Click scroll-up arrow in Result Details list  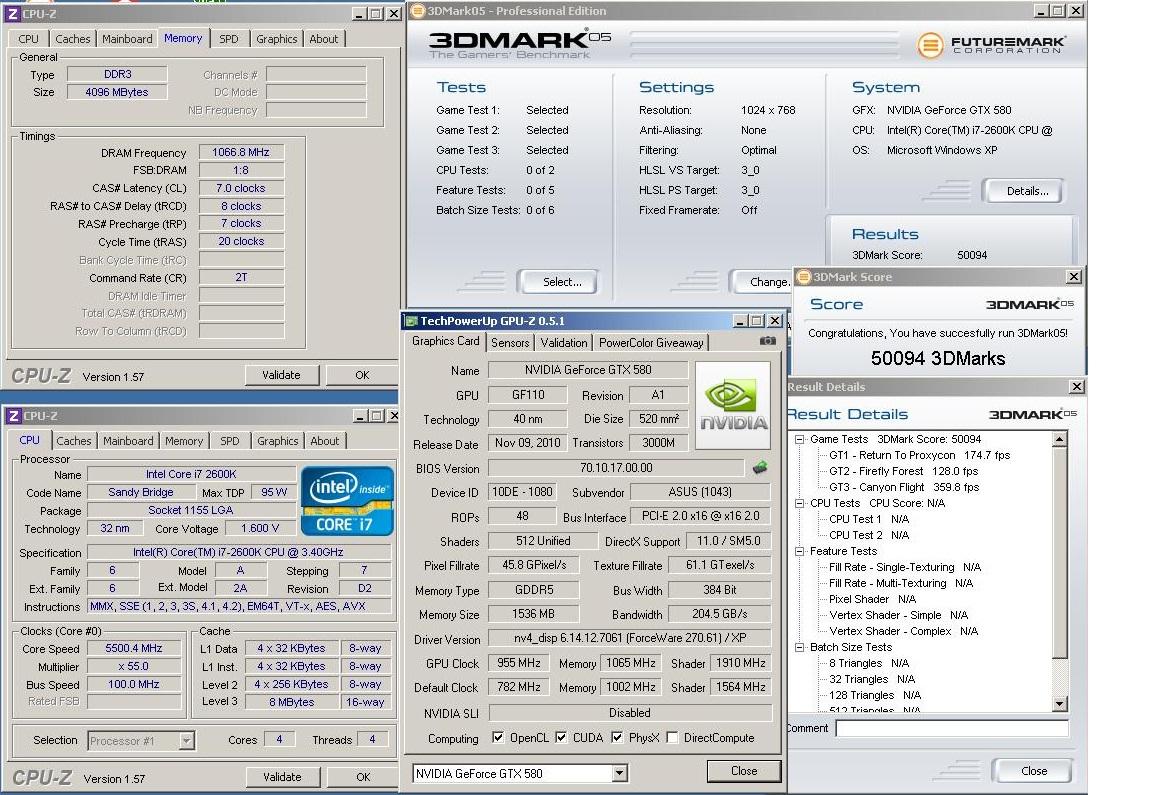click(1059, 440)
